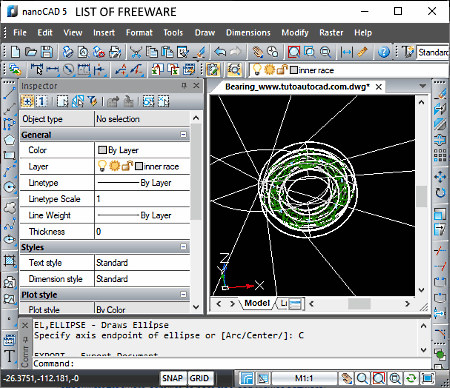Select the Polygon tool in left toolbar
This screenshot has width=450, height=388.
click(x=10, y=139)
